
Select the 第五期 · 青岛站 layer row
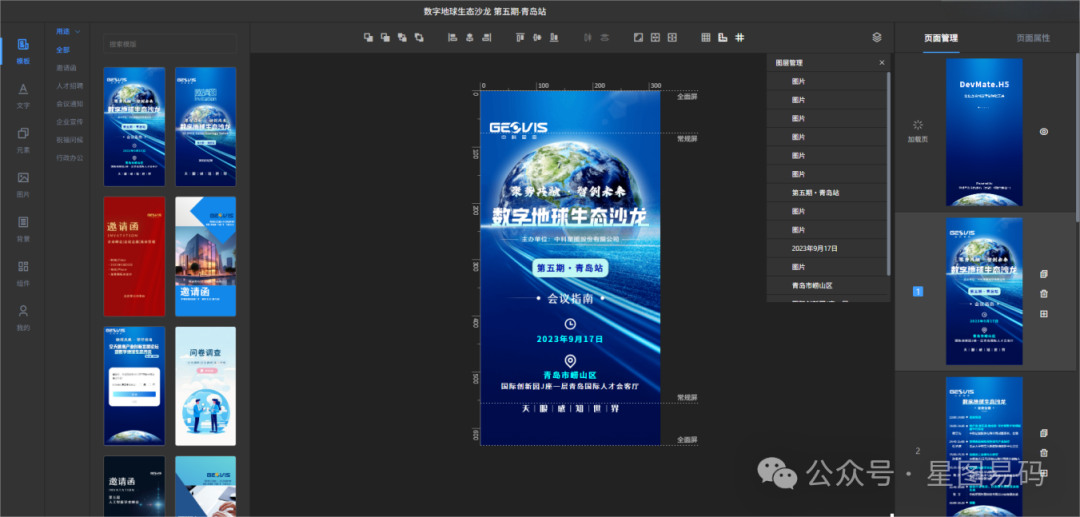(827, 193)
